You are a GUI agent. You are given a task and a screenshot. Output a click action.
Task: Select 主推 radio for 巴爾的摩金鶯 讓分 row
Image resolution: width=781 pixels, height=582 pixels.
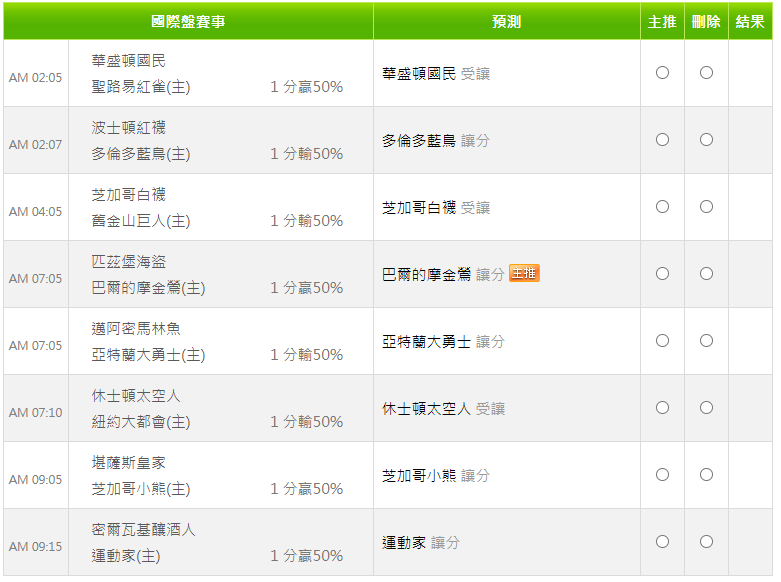pyautogui.click(x=662, y=274)
